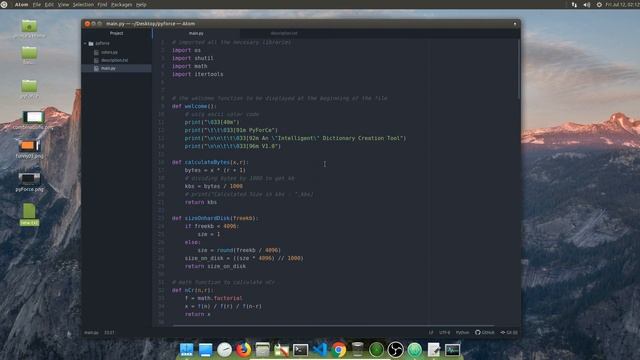
Task: Open description.txt in the project tree
Action: [115, 60]
